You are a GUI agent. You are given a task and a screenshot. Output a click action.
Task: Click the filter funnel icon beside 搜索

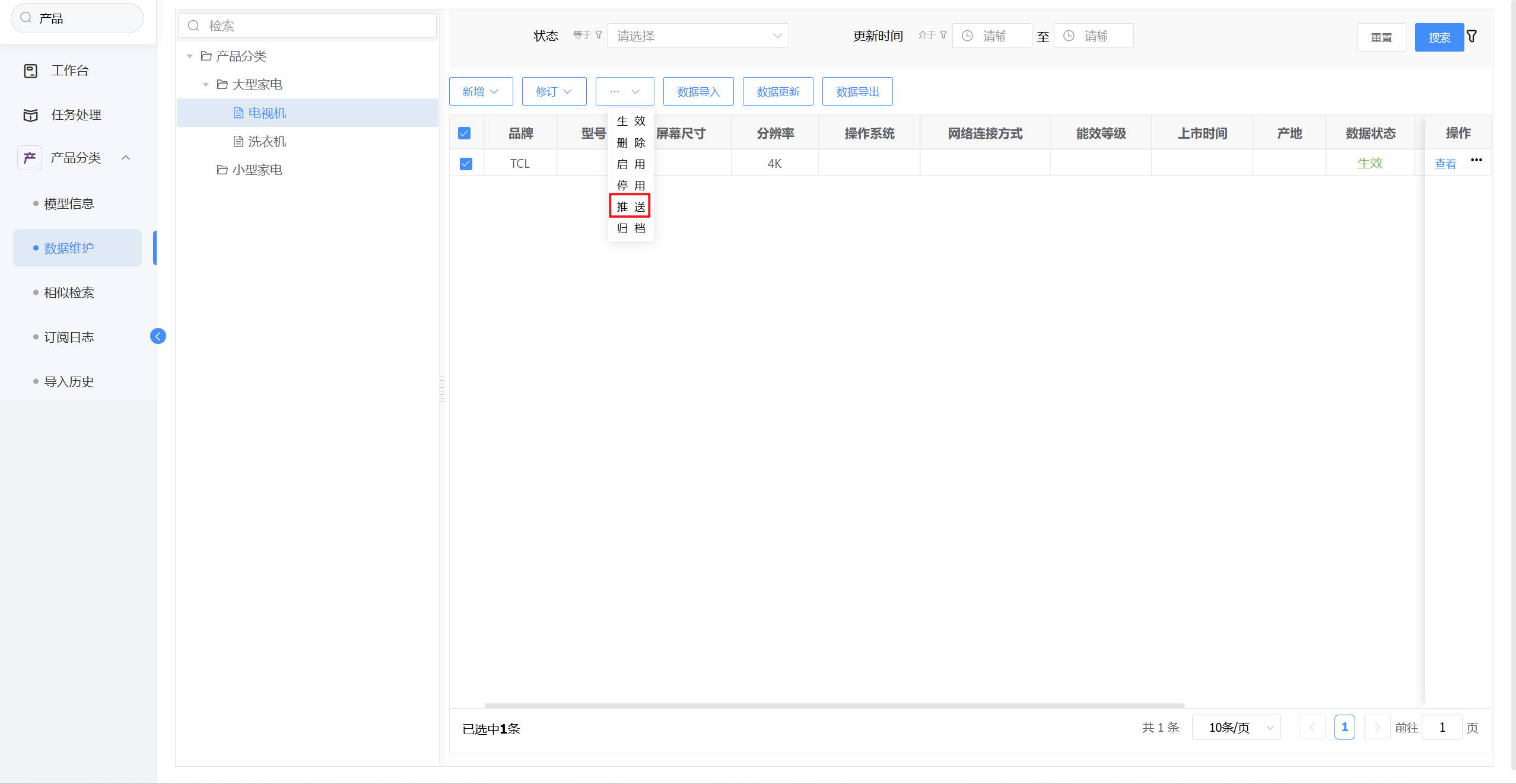[x=1472, y=37]
